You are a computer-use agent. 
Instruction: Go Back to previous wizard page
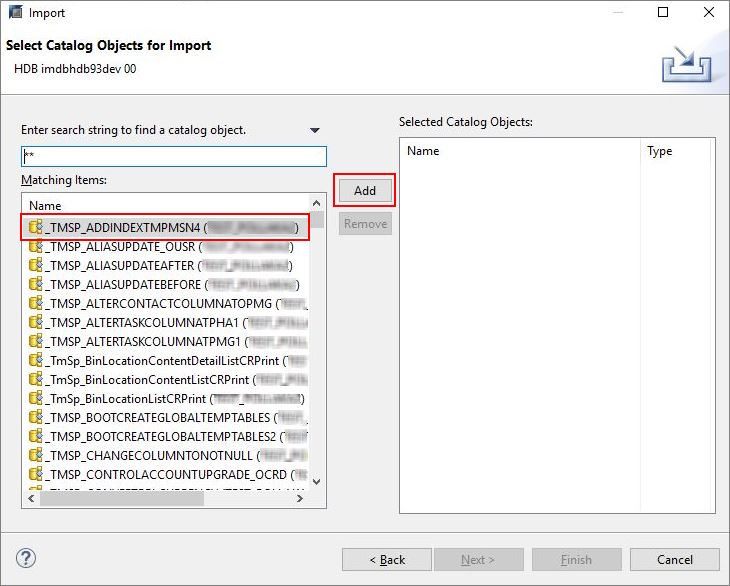point(386,560)
